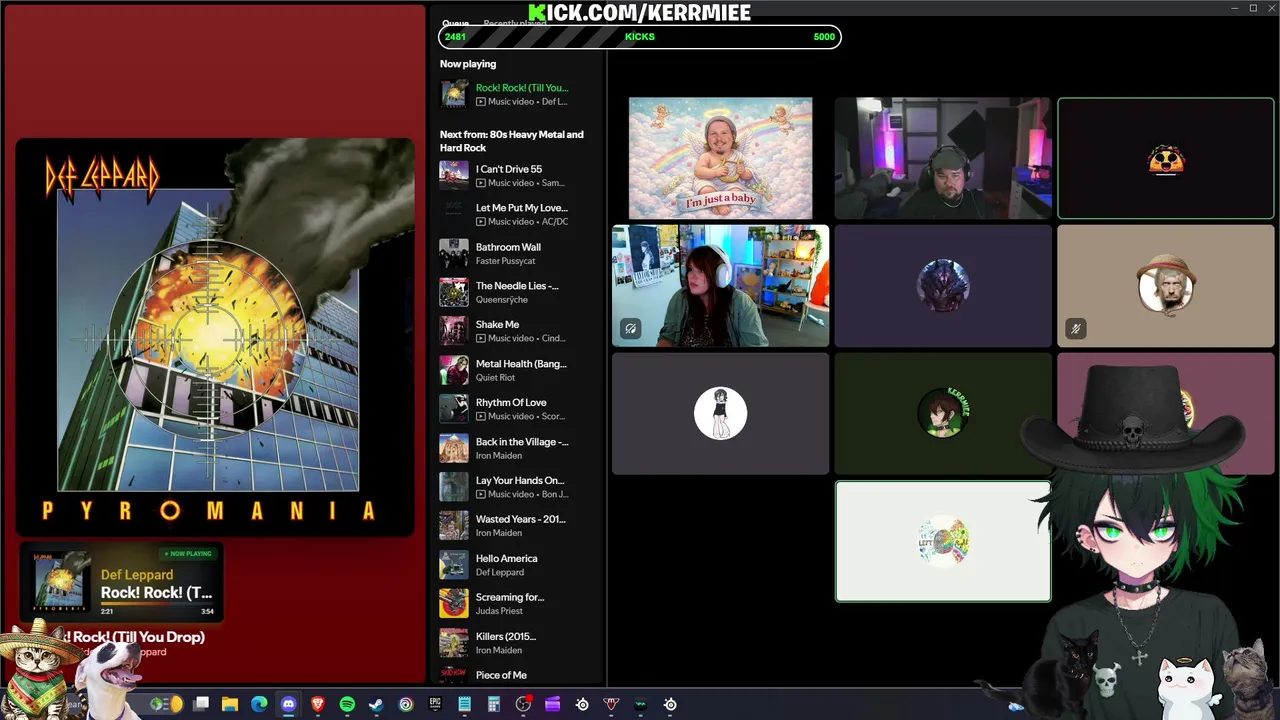The width and height of the screenshot is (1280, 720).
Task: Click the muted mic icon on woman's webcam tile
Action: tap(631, 328)
